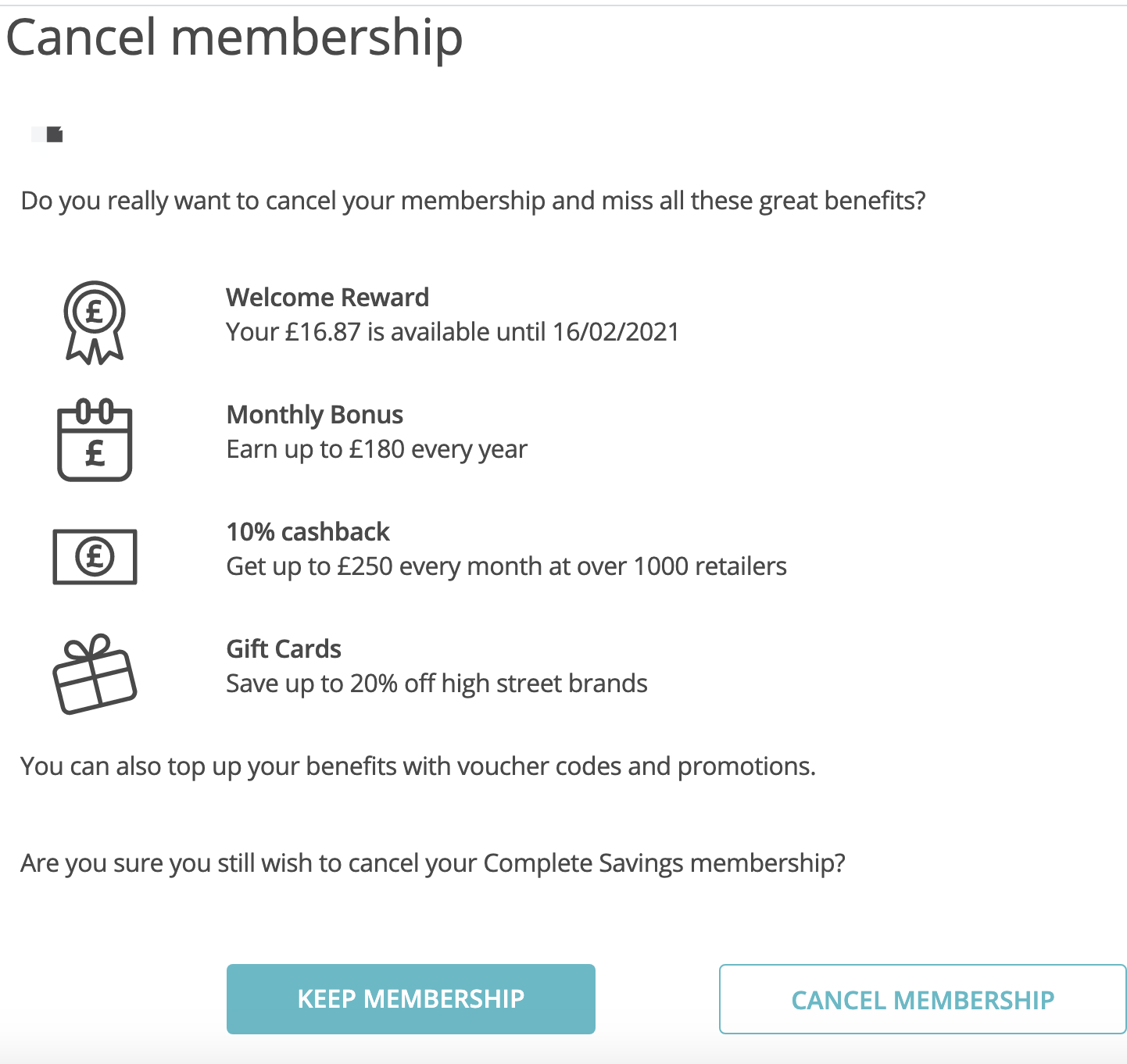Click the Earn up to £180 text
This screenshot has height=1064, width=1127.
pyautogui.click(x=377, y=448)
